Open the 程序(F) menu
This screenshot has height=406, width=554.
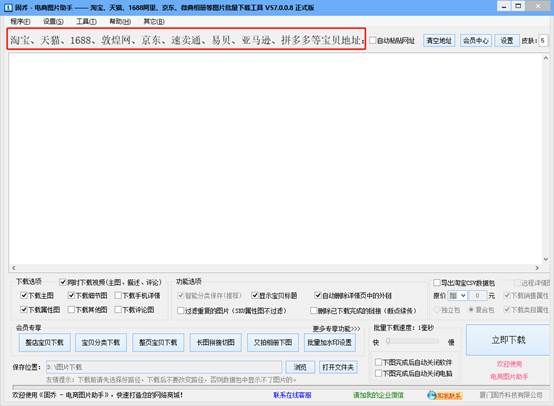point(20,22)
